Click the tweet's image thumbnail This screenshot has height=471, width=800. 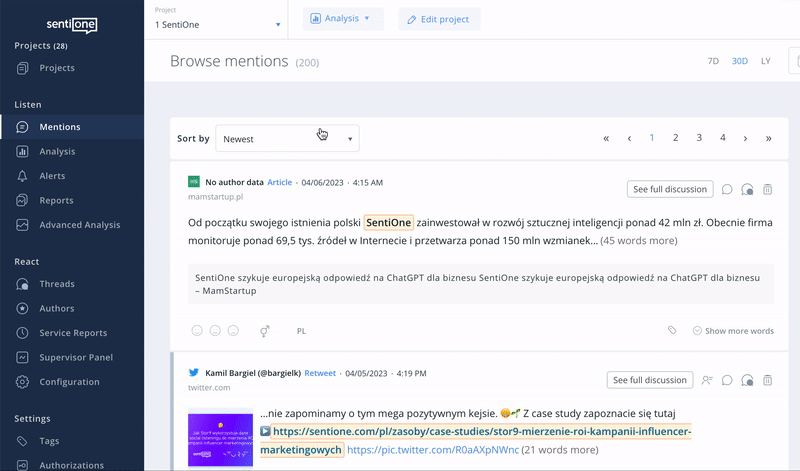pyautogui.click(x=220, y=436)
